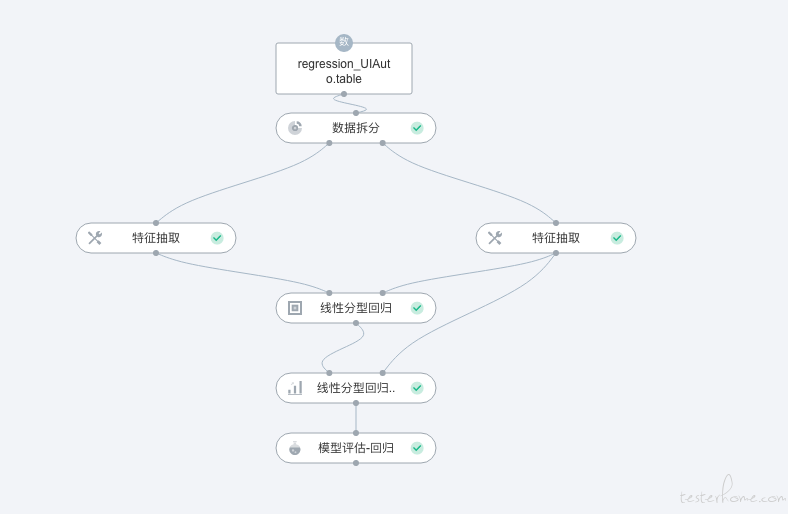Click the green check on 模型评估-回归 node
Image resolution: width=788 pixels, height=514 pixels.
[x=417, y=448]
